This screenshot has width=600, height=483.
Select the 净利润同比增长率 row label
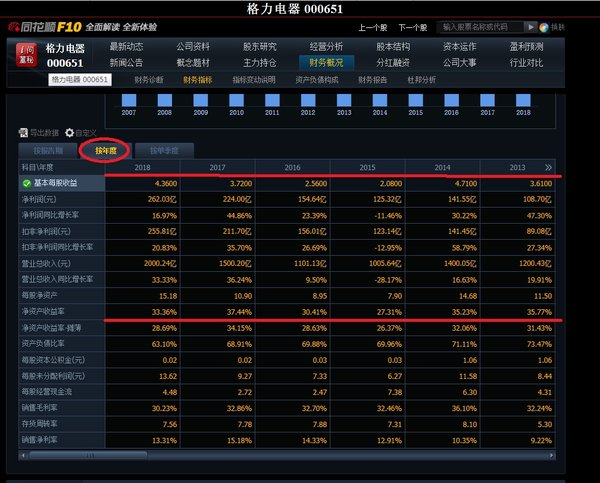point(50,215)
